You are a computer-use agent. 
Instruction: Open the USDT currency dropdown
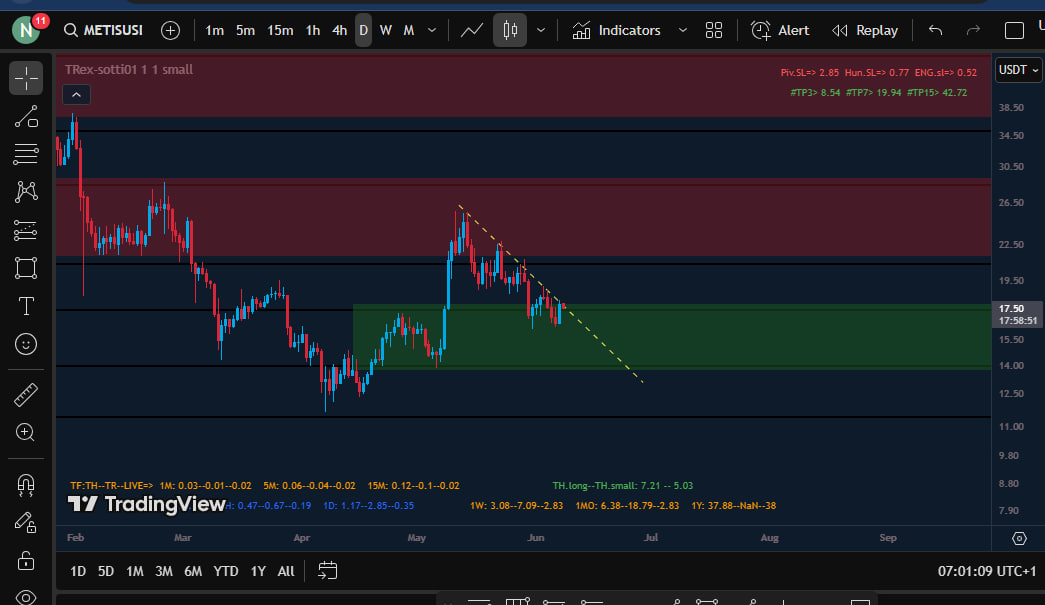click(x=1018, y=70)
